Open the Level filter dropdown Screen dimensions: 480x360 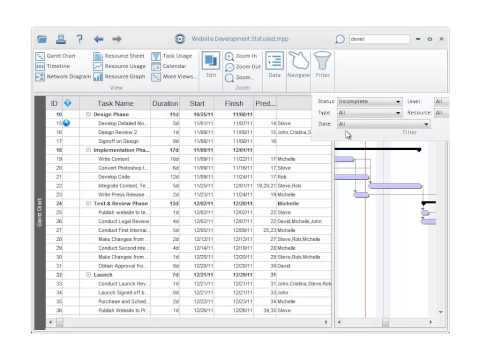pos(441,101)
